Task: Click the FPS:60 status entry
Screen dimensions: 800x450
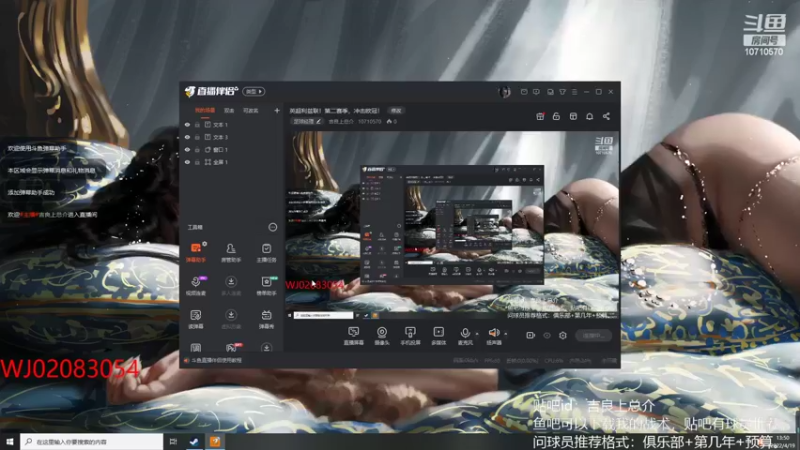Action: click(x=492, y=361)
